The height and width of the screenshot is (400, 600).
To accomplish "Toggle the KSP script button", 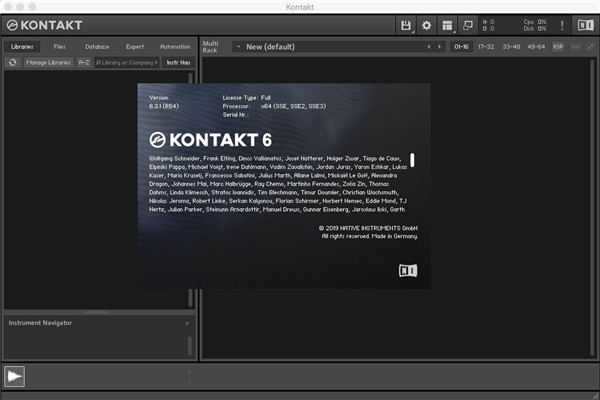I will pyautogui.click(x=558, y=46).
